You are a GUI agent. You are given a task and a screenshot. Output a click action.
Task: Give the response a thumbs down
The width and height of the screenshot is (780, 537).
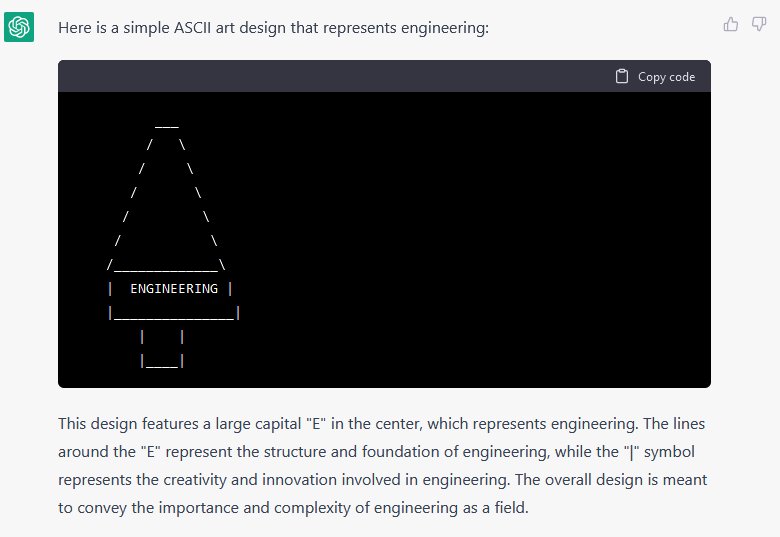(759, 24)
